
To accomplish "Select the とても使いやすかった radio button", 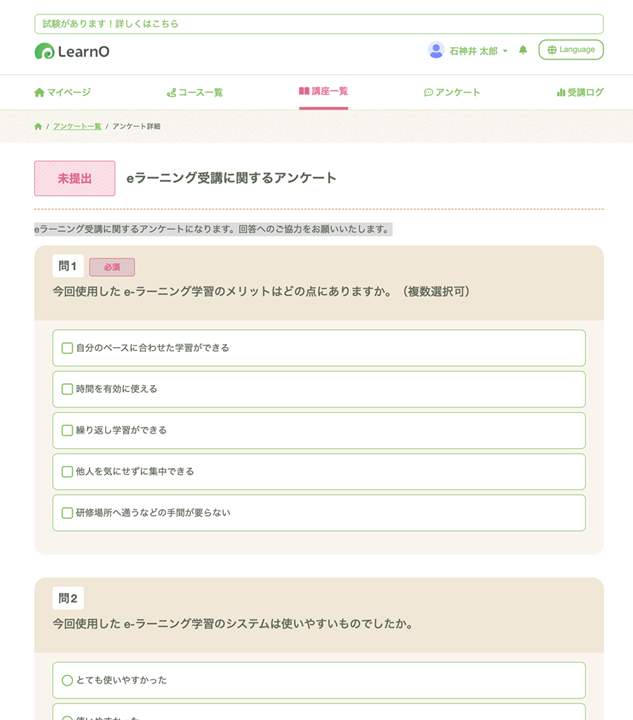I will pyautogui.click(x=68, y=680).
